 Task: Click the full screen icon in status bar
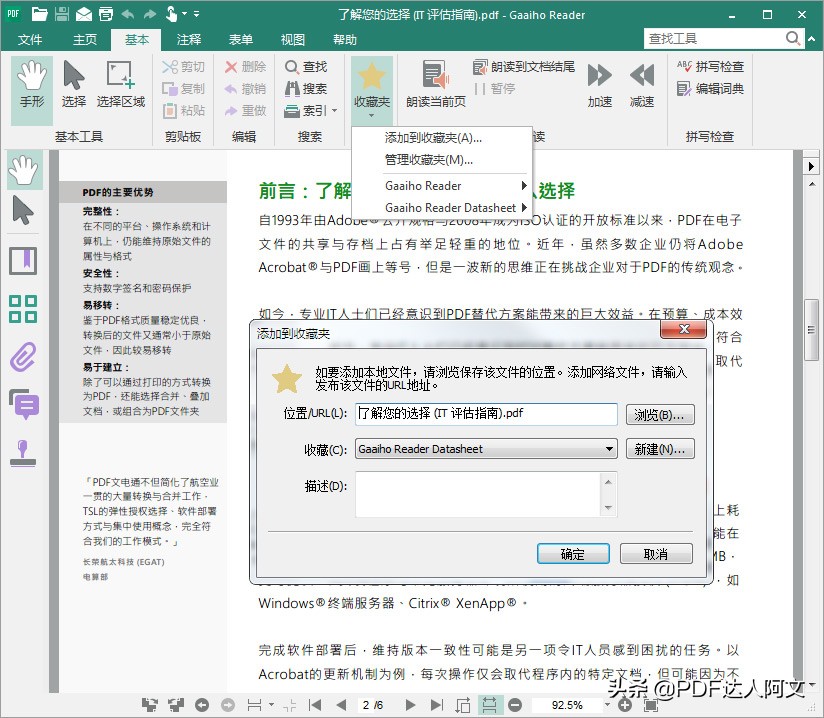[651, 705]
